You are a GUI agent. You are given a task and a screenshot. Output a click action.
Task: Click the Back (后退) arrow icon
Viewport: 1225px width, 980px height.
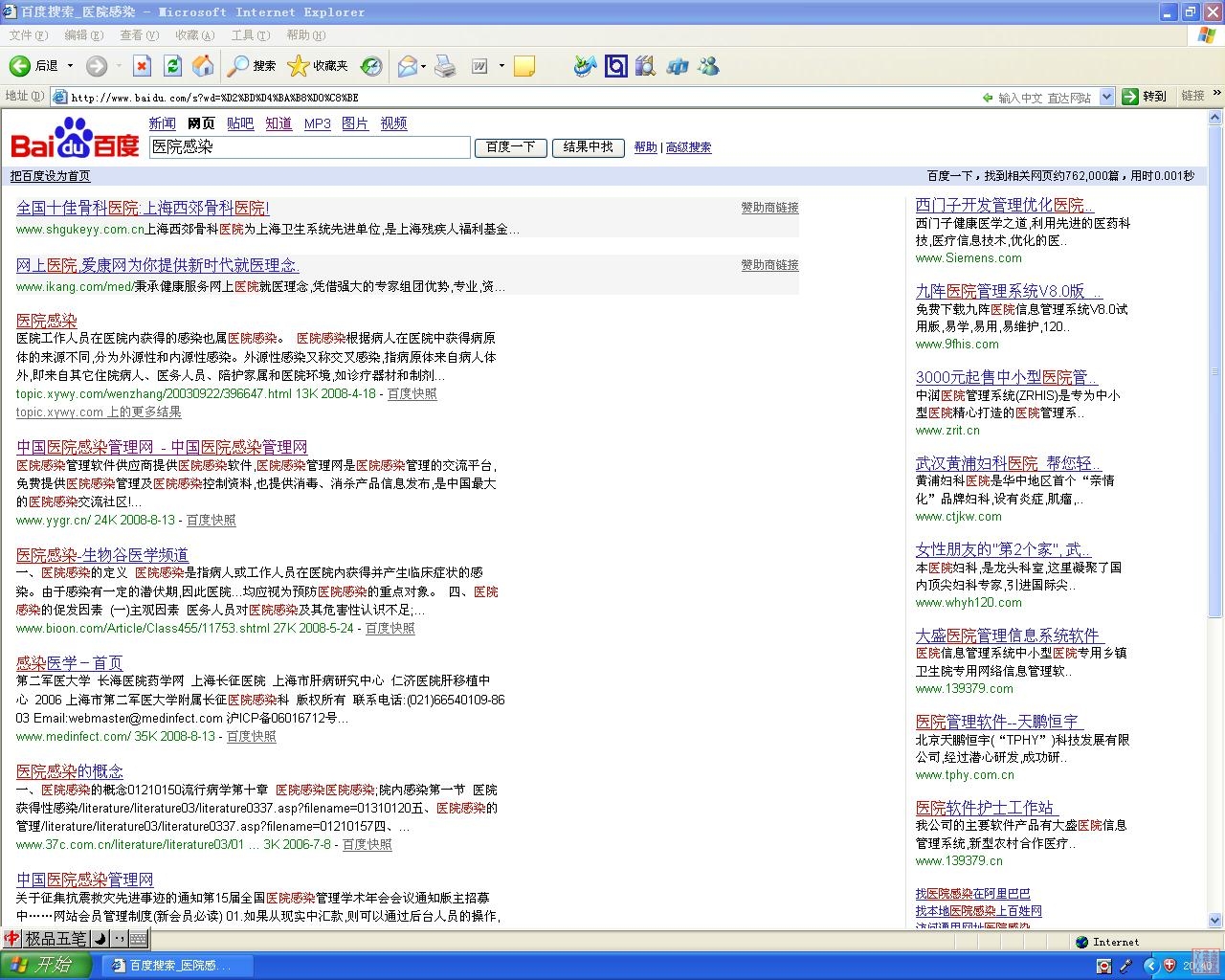19,65
